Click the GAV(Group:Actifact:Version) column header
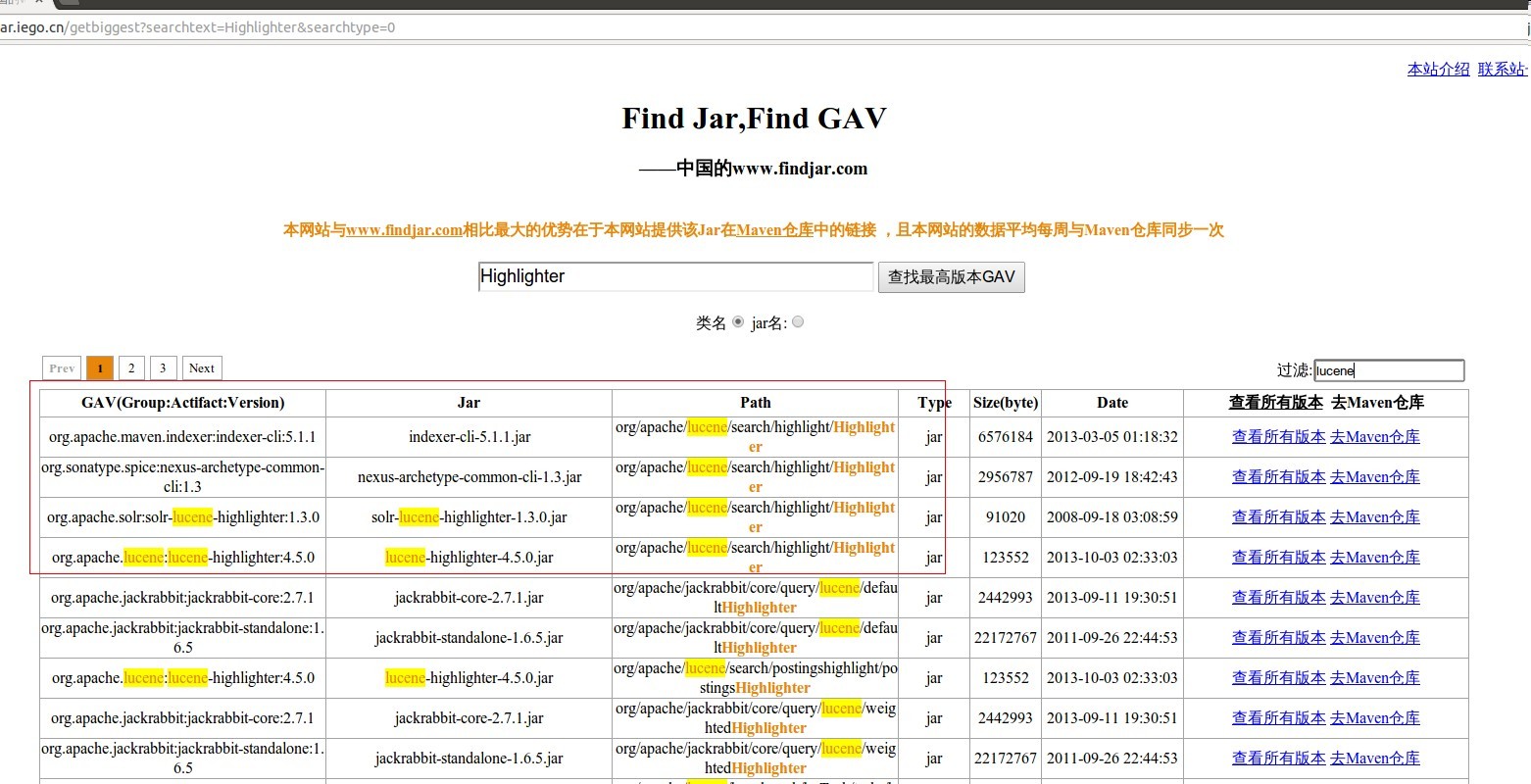 181,402
